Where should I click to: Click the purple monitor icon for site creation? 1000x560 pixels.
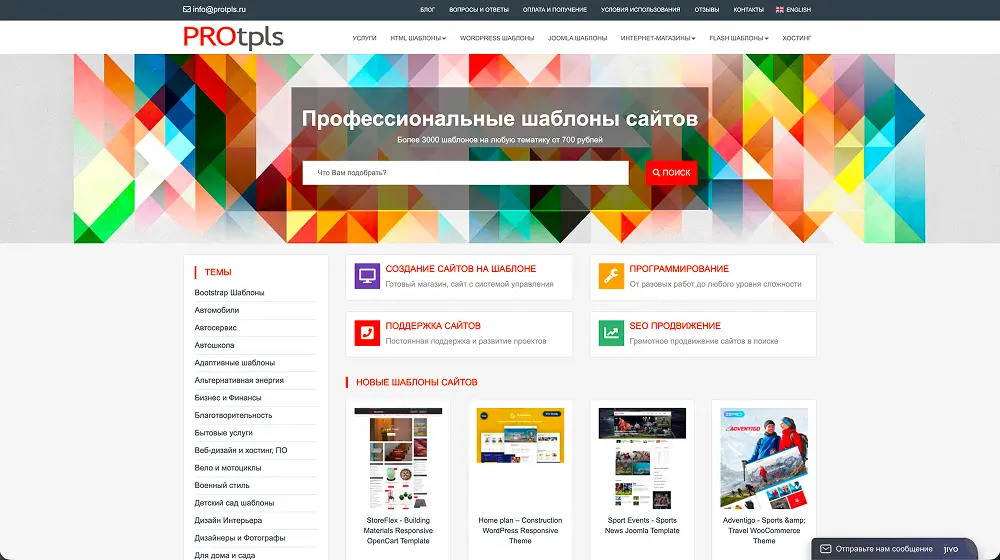pos(367,277)
